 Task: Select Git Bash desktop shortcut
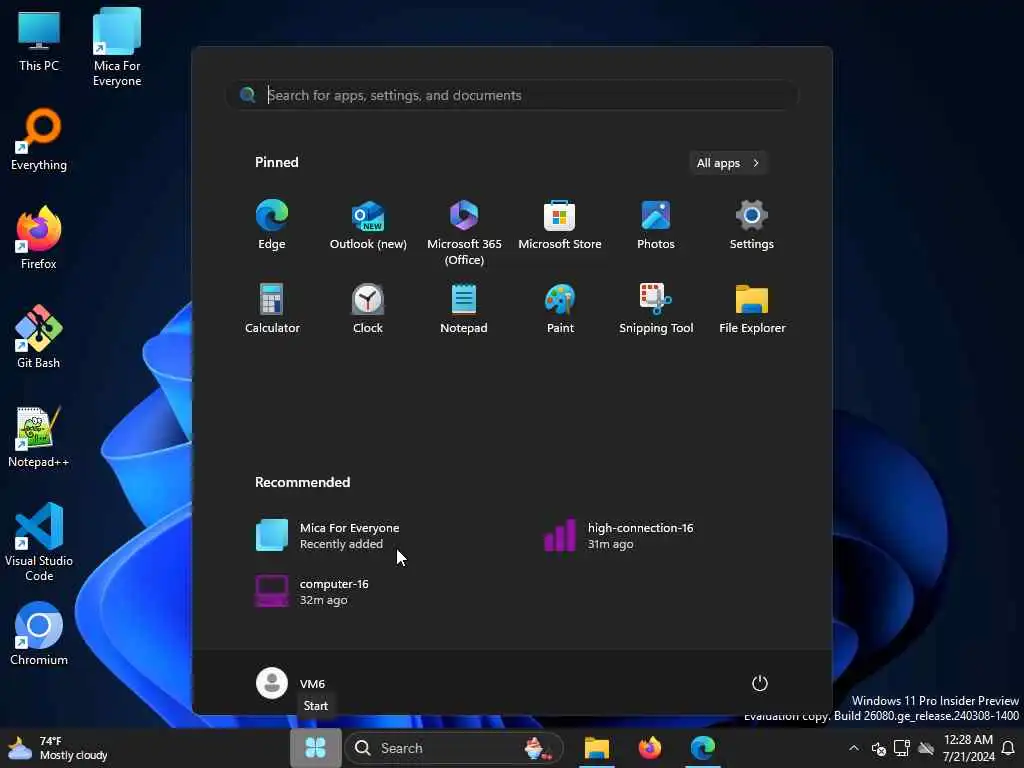[x=39, y=337]
